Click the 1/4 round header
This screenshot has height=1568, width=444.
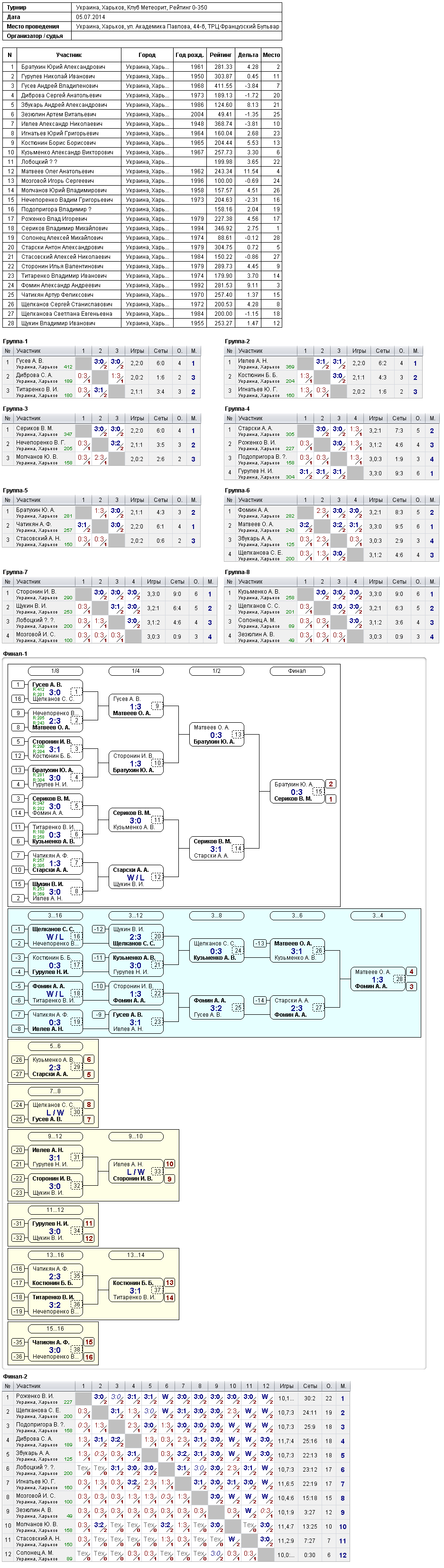(x=136, y=671)
